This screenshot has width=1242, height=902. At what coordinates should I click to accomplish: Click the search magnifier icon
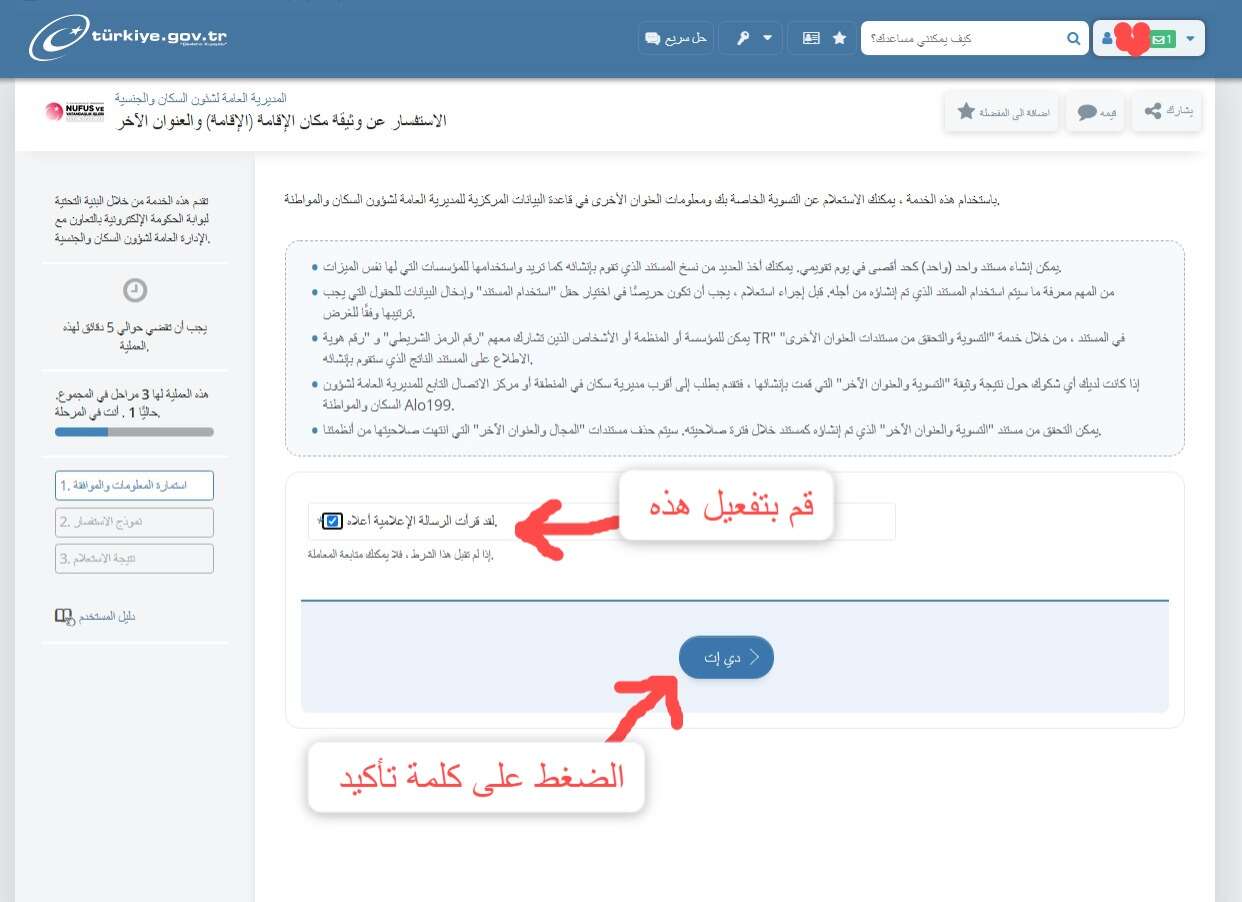1073,39
